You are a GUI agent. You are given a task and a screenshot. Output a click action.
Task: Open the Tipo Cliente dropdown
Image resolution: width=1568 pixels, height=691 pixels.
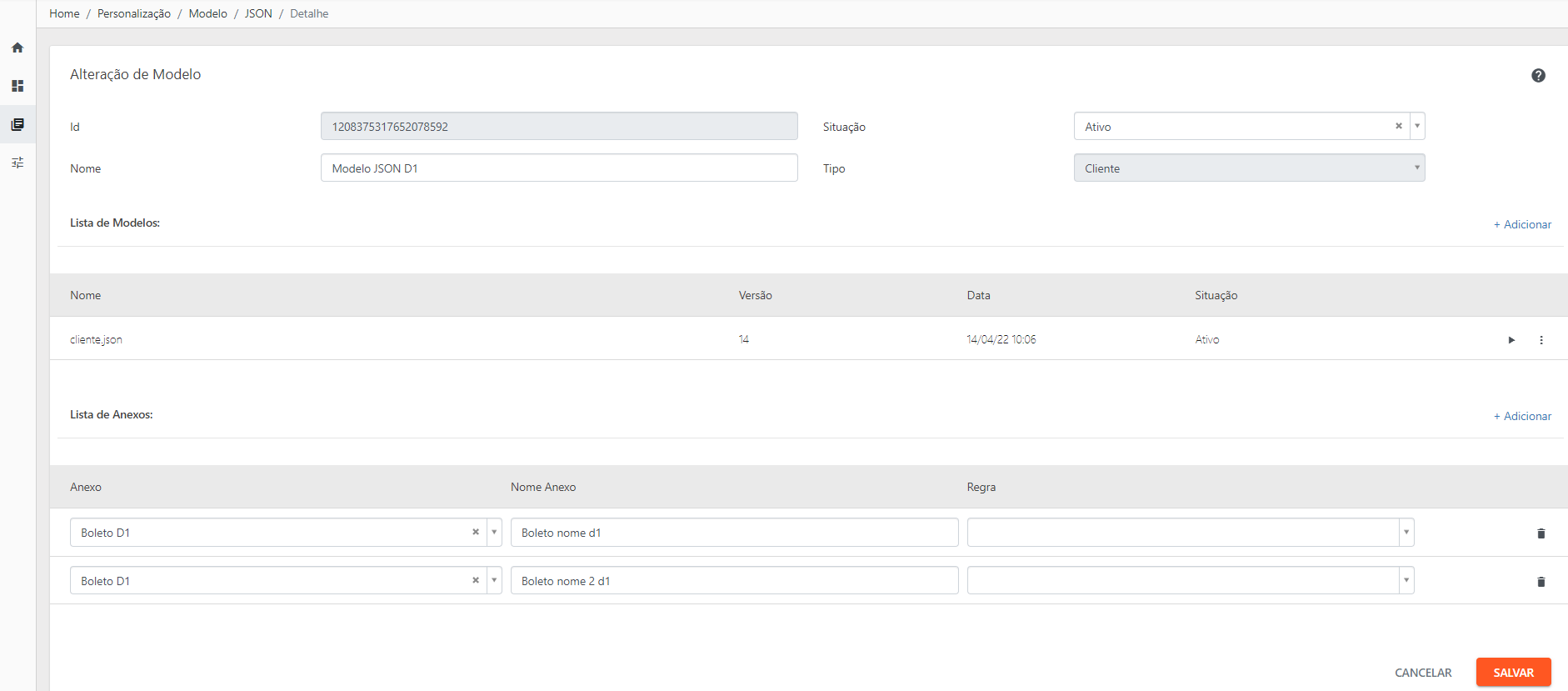click(x=1249, y=168)
